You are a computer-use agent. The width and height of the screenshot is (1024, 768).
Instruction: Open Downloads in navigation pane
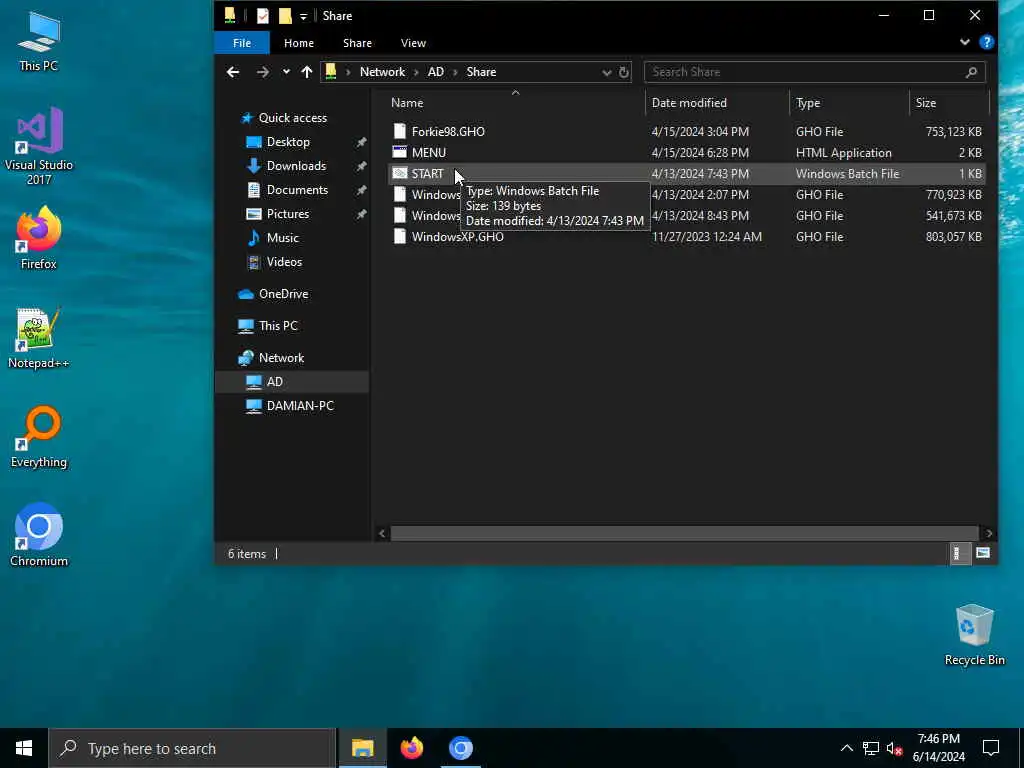pyautogui.click(x=296, y=166)
